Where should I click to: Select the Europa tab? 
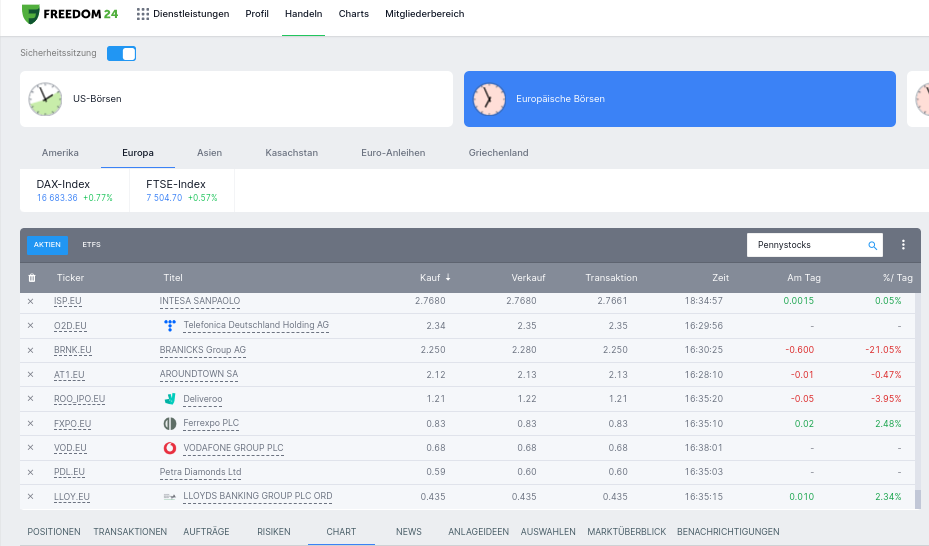coord(138,153)
